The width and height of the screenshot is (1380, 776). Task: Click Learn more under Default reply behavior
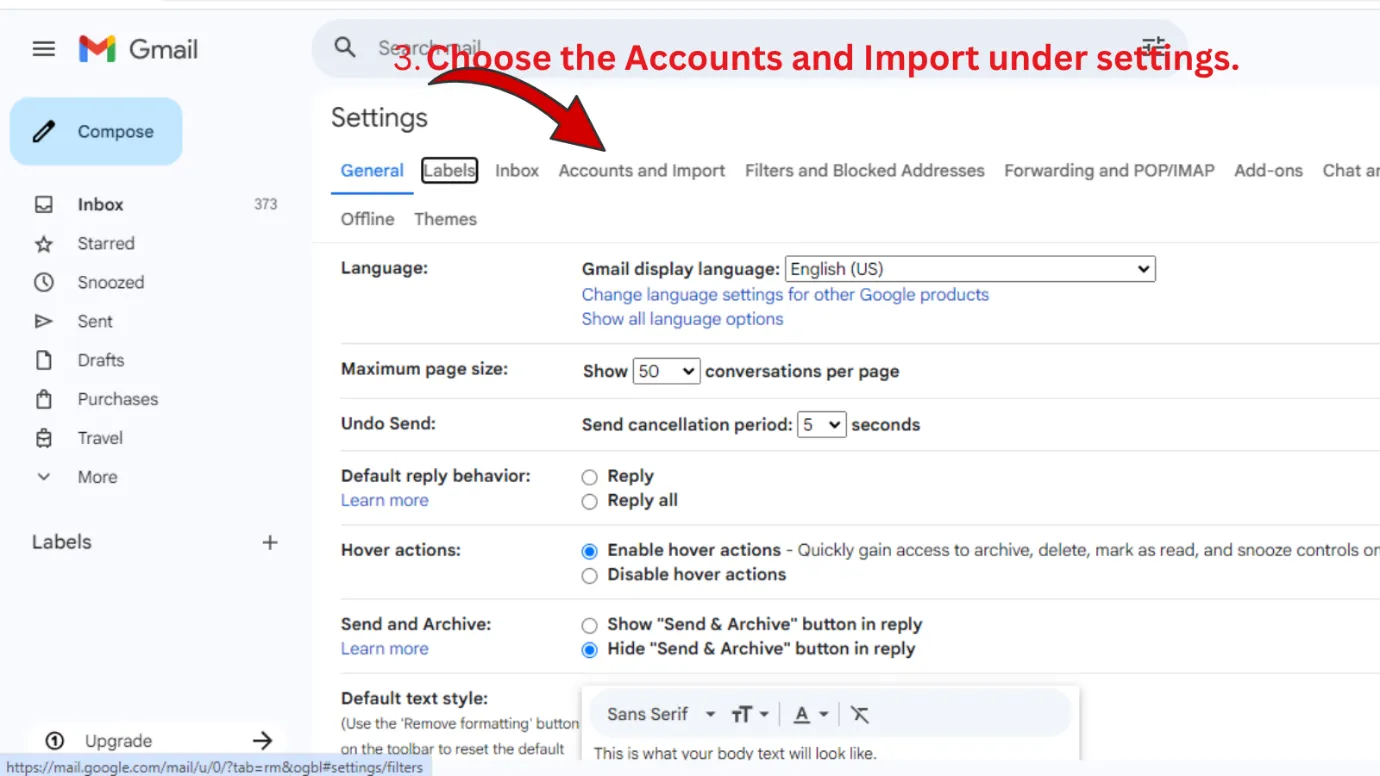click(384, 500)
